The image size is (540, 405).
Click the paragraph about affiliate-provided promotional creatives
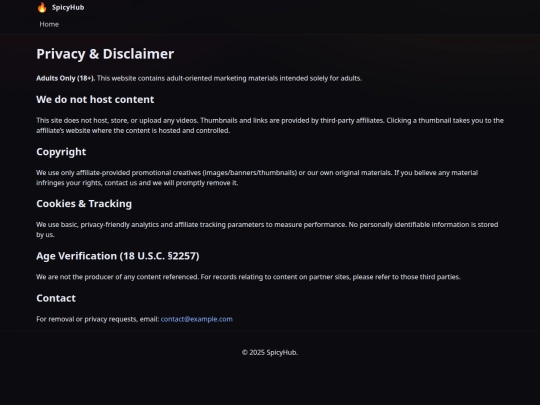[257, 178]
